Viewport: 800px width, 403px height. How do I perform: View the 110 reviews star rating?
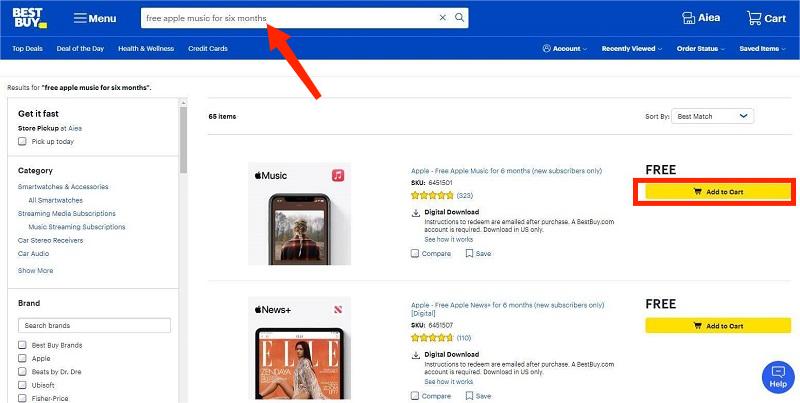[x=441, y=338]
